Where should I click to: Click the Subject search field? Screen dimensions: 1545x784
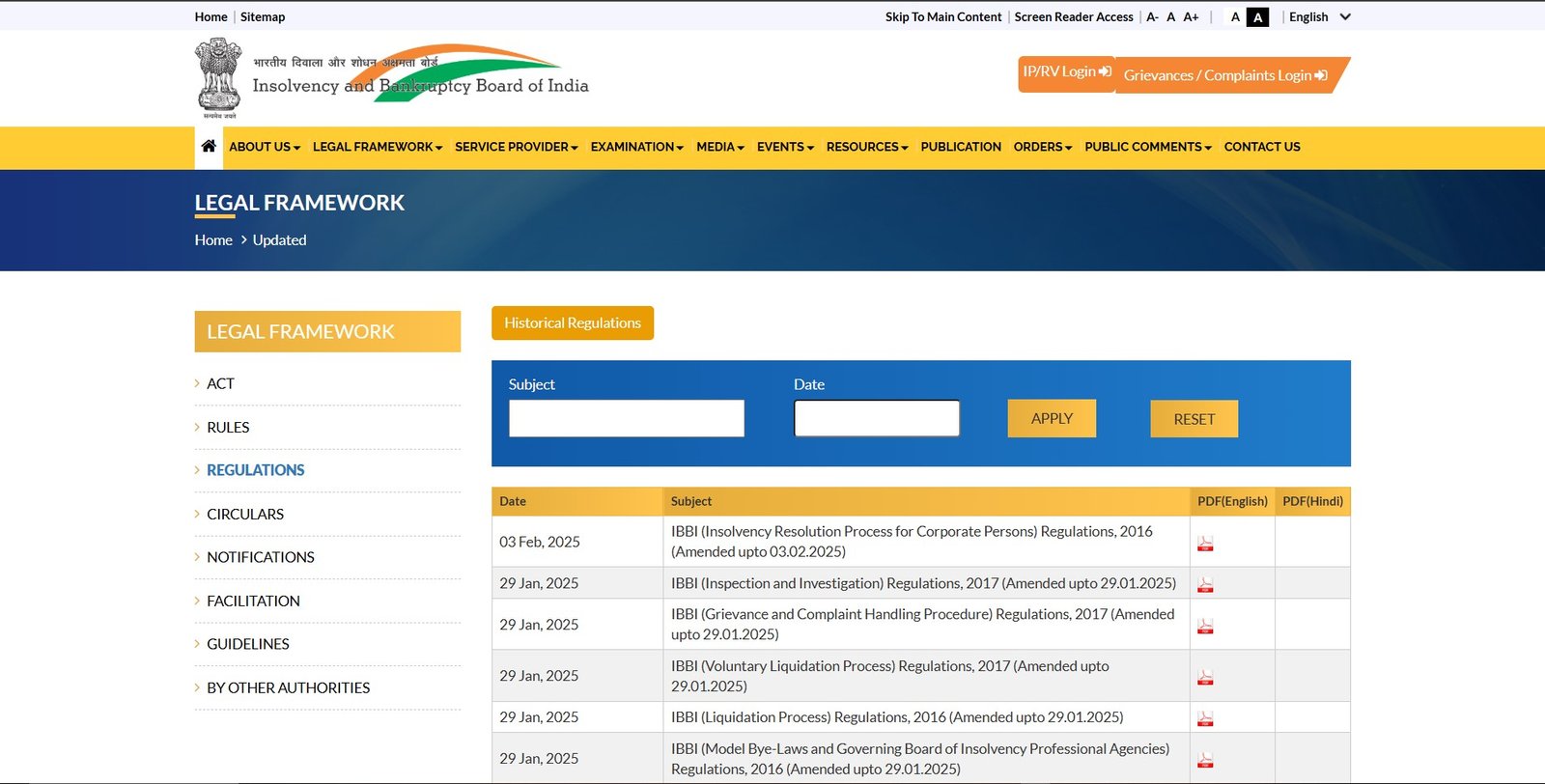click(626, 419)
